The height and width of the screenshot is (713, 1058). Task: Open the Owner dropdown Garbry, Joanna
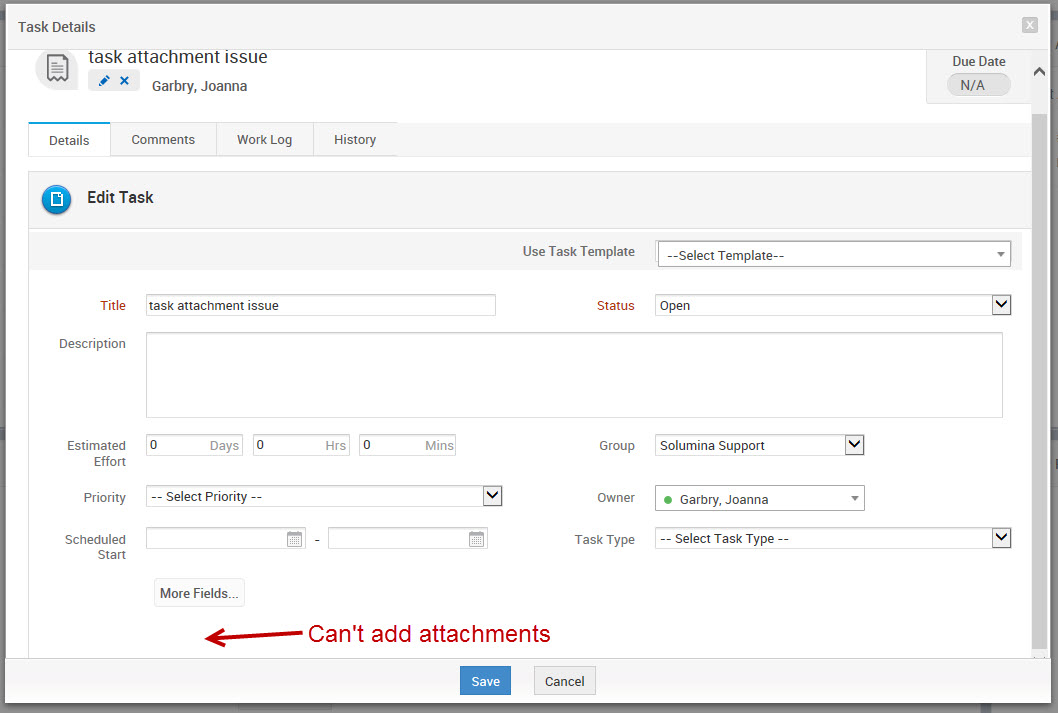click(x=759, y=498)
